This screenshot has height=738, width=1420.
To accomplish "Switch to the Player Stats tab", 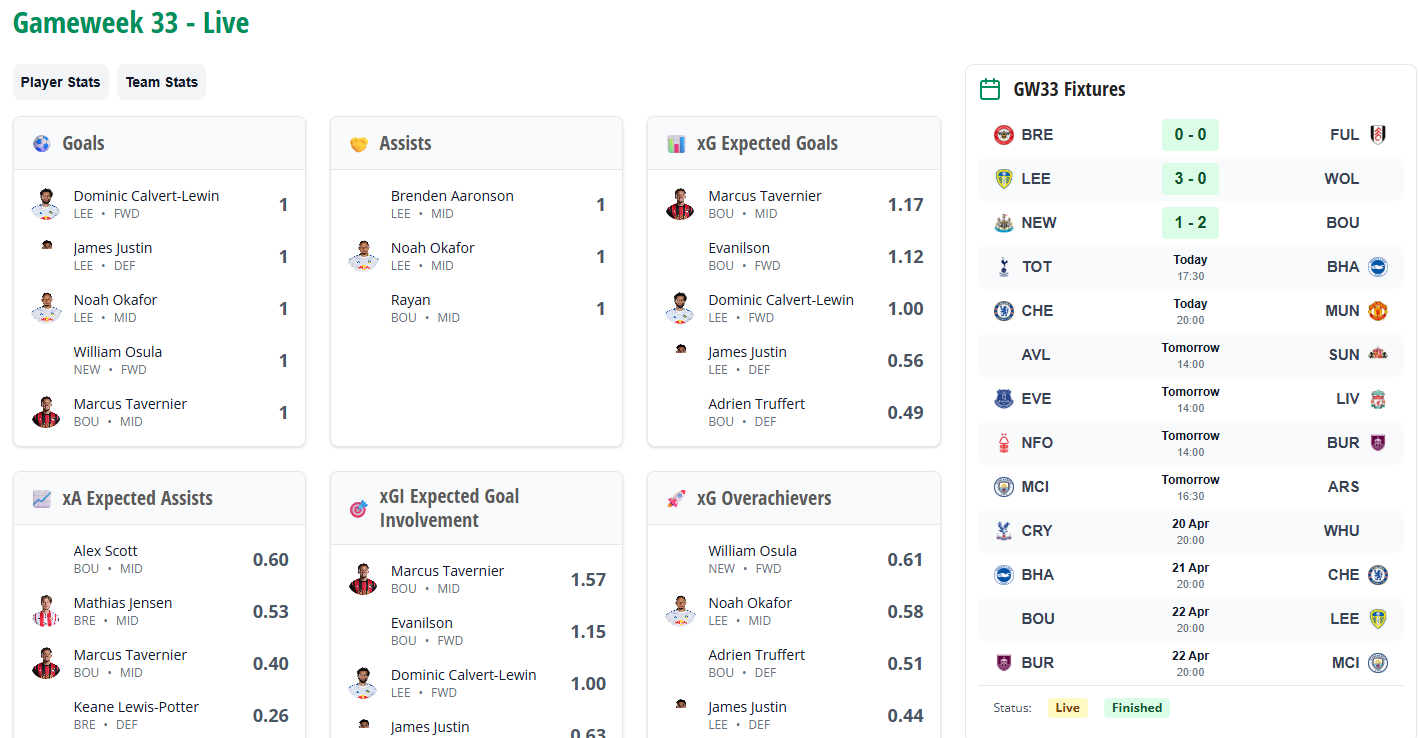I will coord(61,82).
